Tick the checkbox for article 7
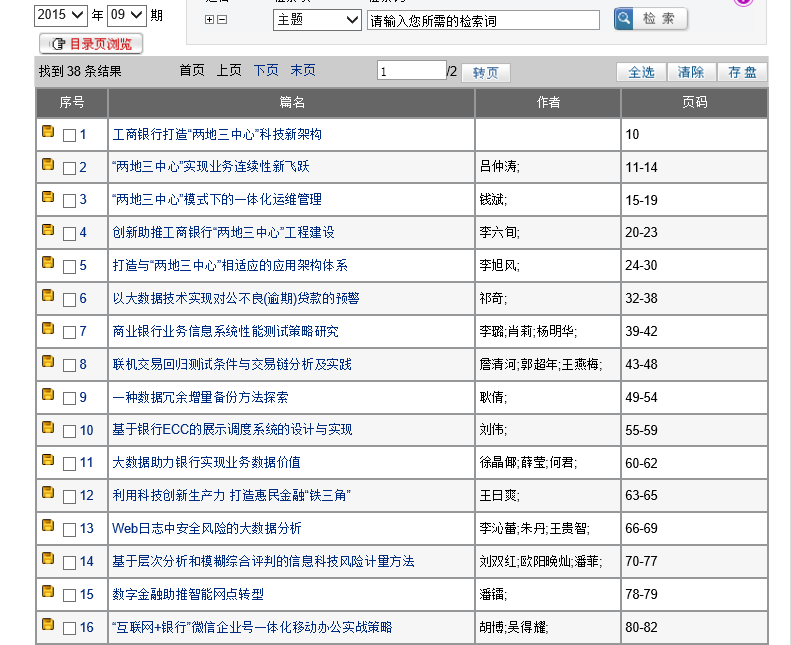 pyautogui.click(x=69, y=332)
